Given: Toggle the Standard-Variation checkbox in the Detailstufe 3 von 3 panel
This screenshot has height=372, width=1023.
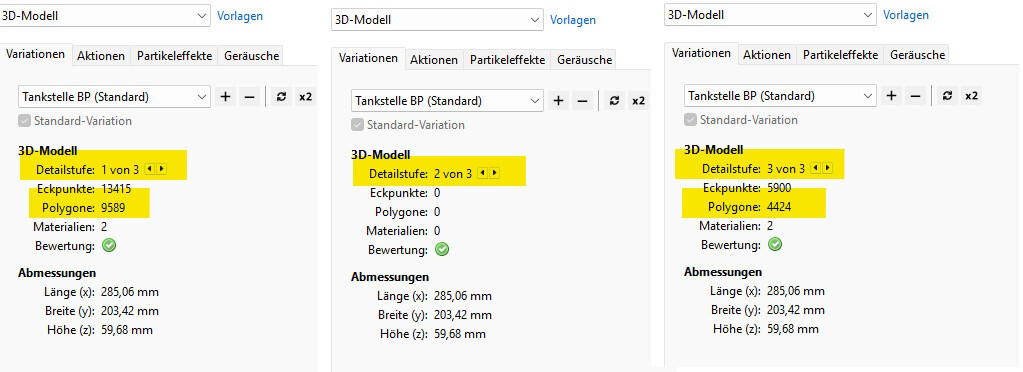Looking at the screenshot, I should [x=690, y=120].
